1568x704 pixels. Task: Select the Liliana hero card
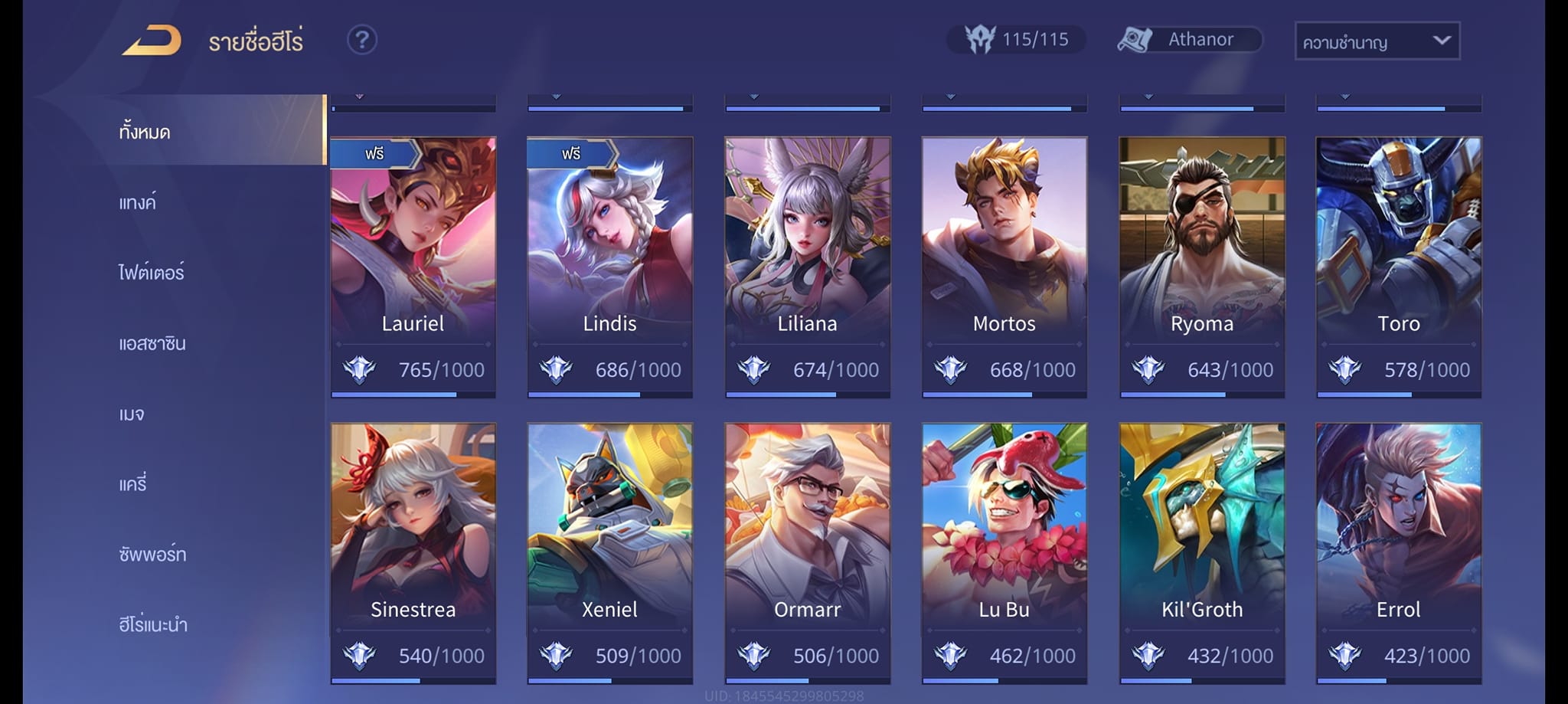pyautogui.click(x=808, y=267)
